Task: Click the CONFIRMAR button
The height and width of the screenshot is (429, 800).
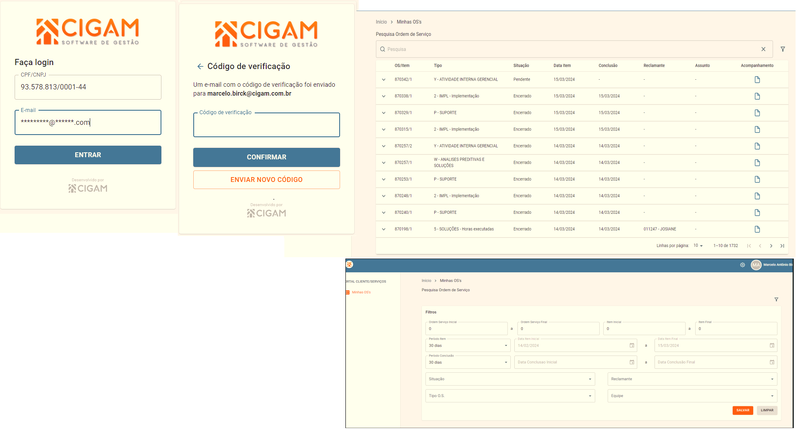Action: pos(266,157)
